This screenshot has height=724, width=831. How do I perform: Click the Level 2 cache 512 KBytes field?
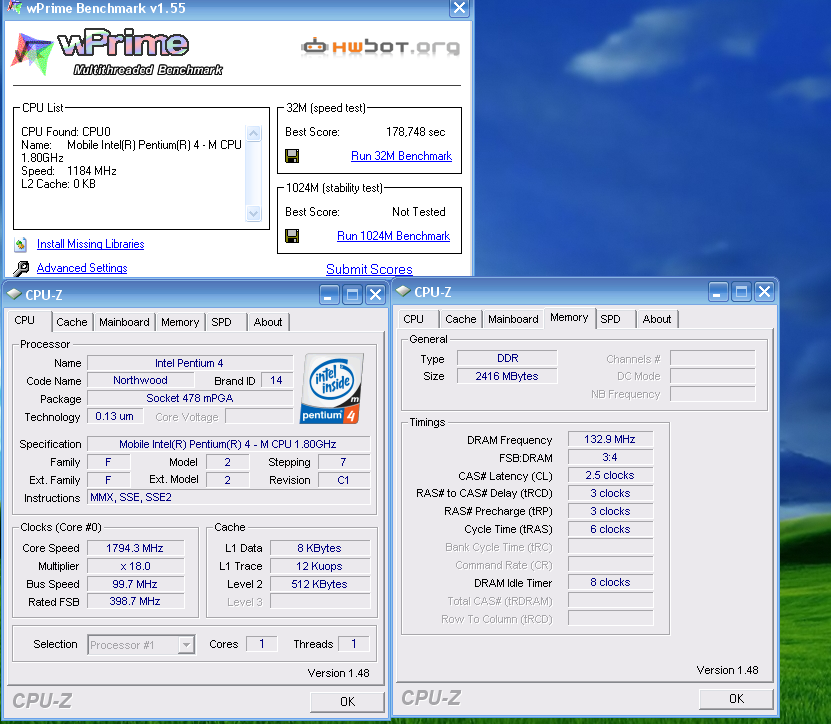pos(320,584)
